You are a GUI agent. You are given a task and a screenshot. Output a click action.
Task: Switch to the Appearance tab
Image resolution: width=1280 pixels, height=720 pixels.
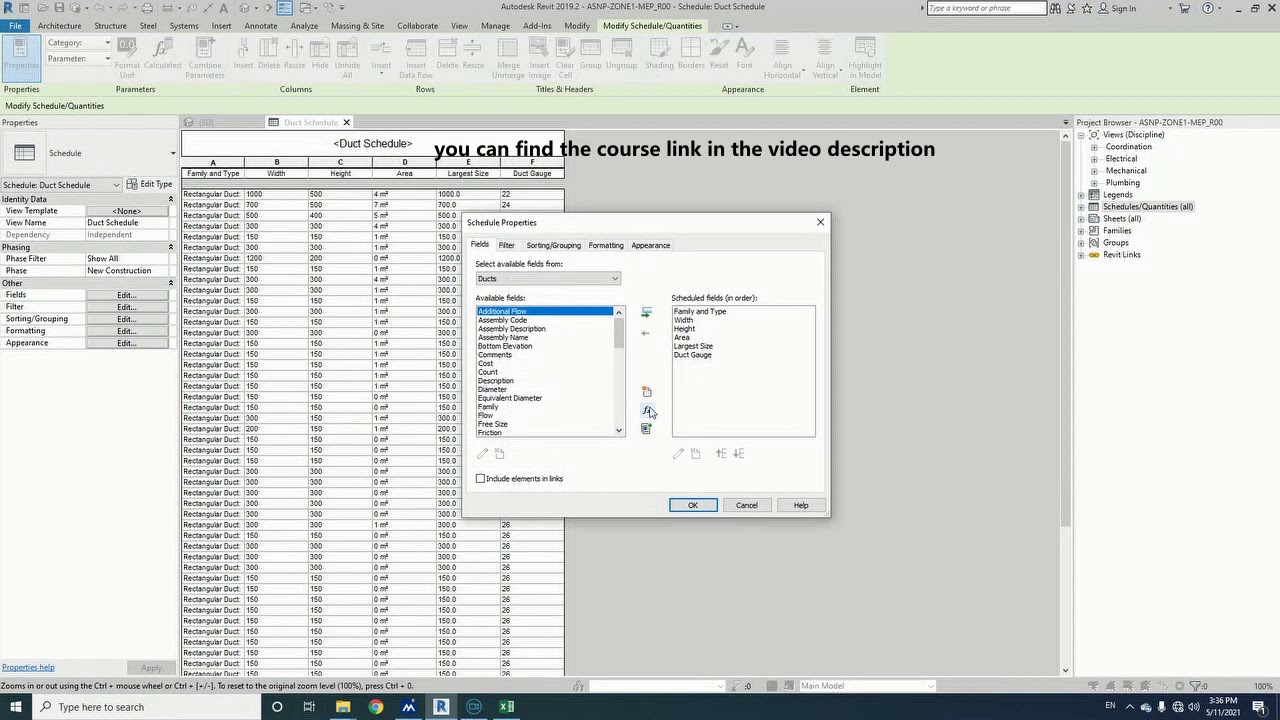click(650, 245)
